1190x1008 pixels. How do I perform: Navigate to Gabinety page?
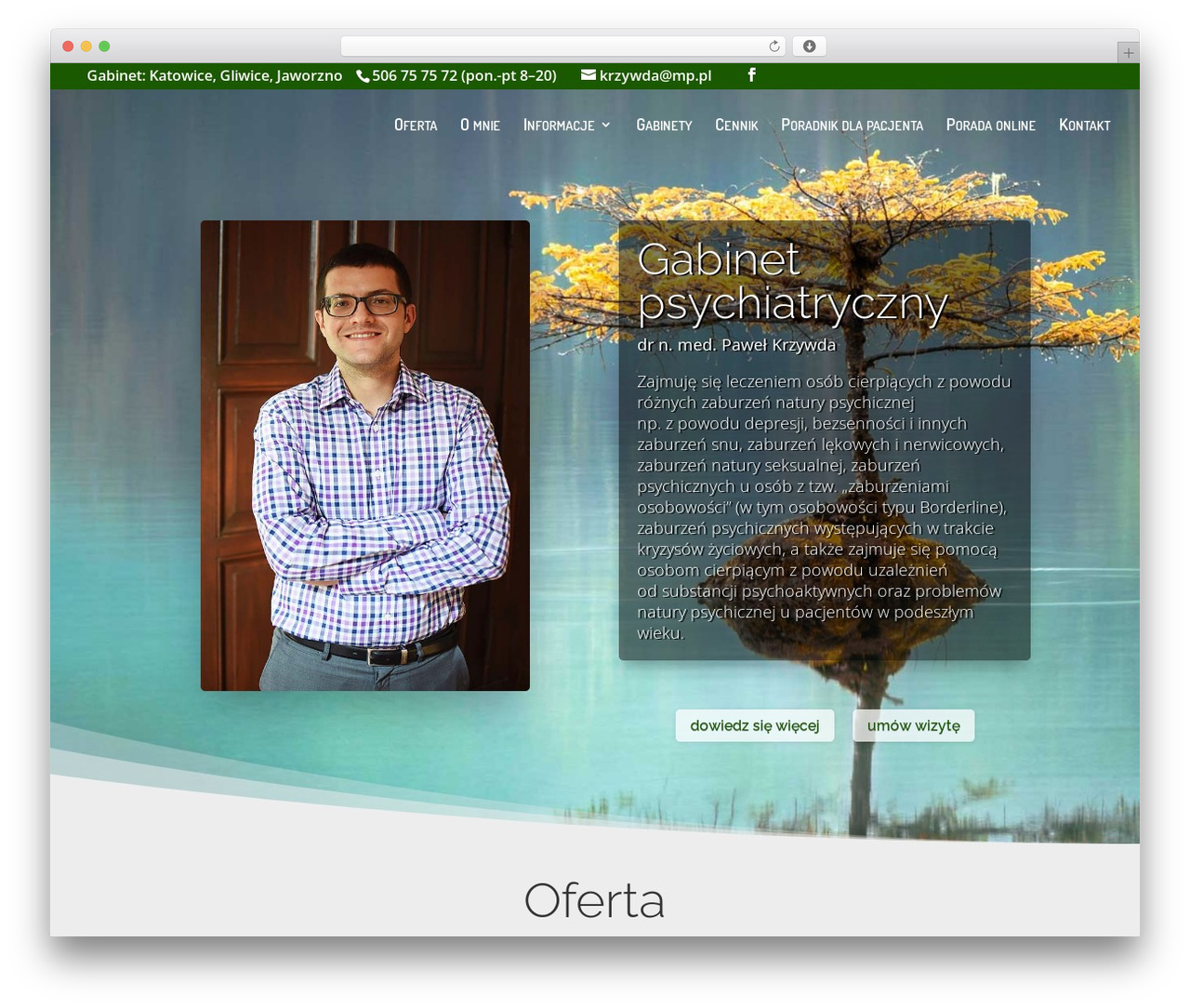tap(664, 125)
